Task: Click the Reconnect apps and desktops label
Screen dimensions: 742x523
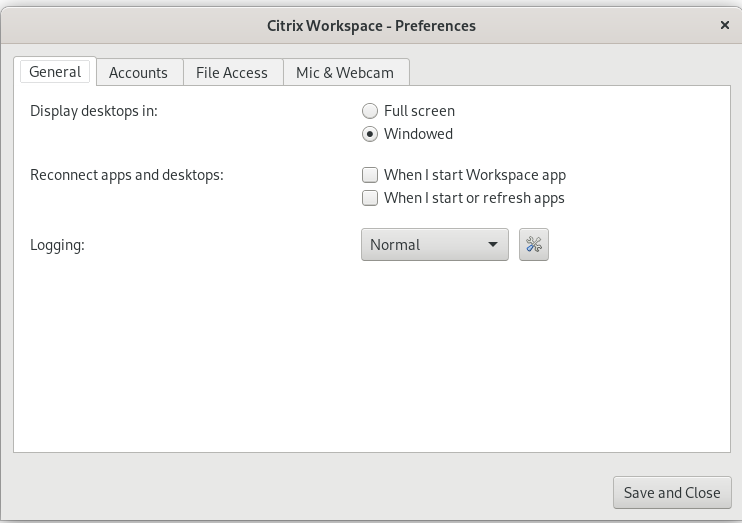Action: click(x=127, y=175)
